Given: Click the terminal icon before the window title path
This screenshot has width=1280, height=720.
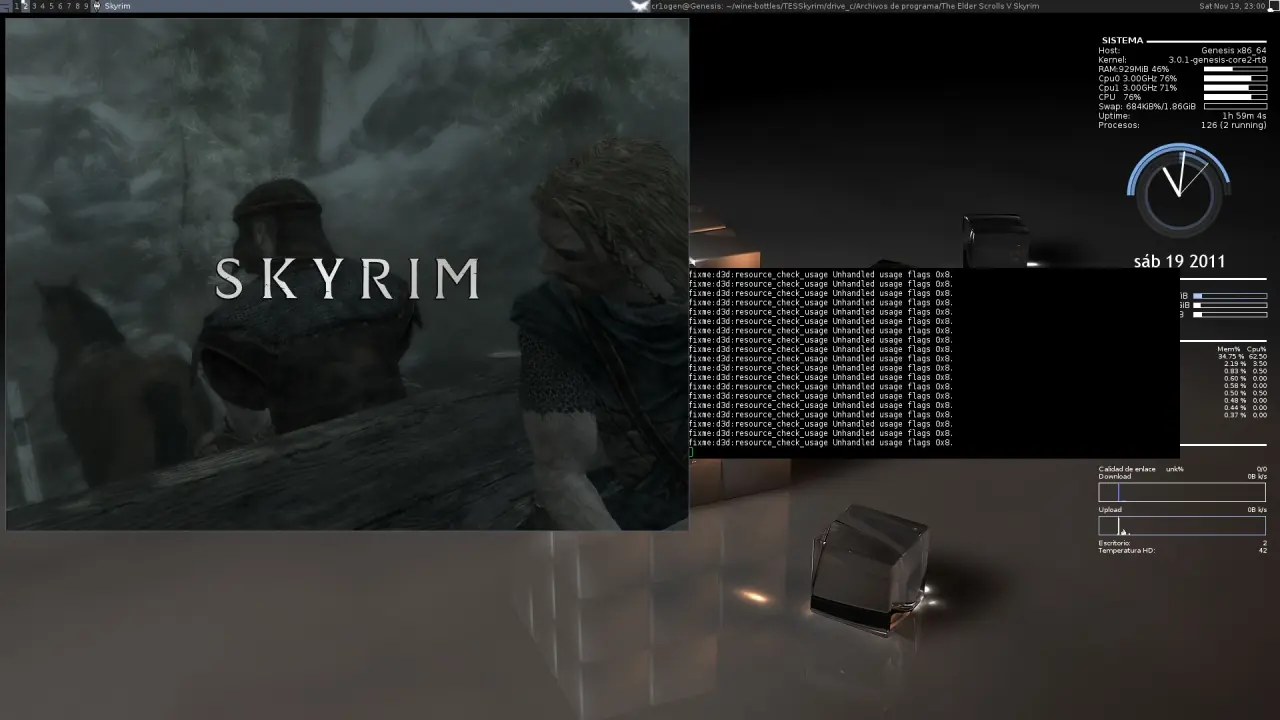Looking at the screenshot, I should [640, 6].
